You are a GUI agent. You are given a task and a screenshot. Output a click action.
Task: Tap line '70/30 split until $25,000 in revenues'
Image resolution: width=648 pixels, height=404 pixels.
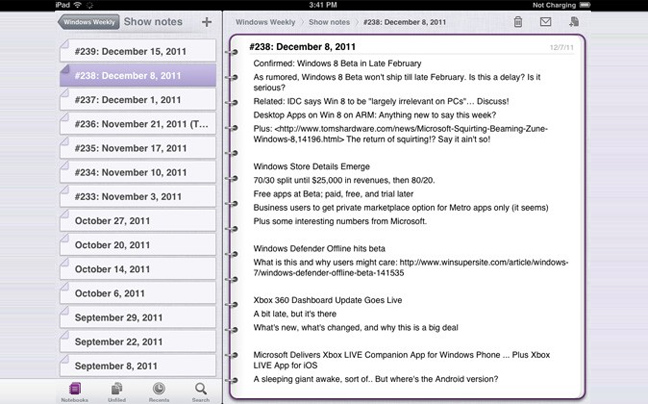[x=344, y=180]
